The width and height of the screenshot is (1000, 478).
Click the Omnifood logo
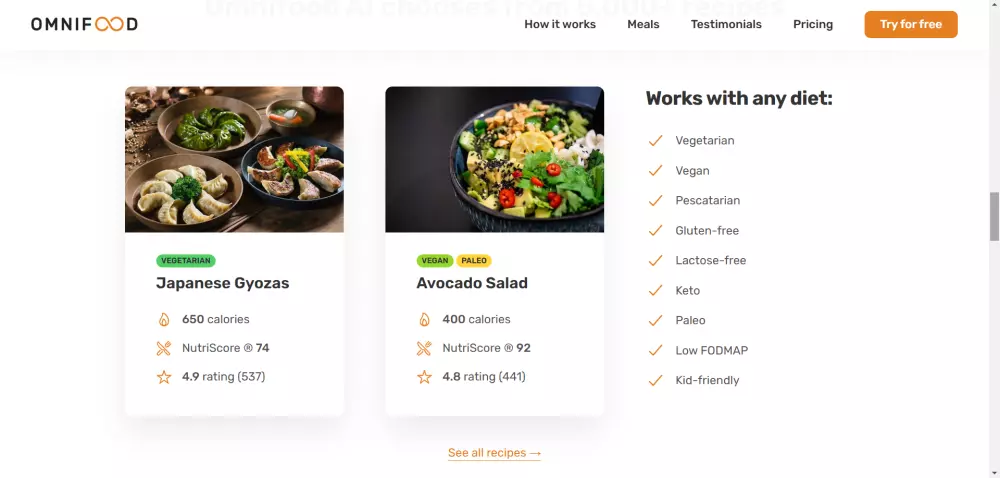pyautogui.click(x=84, y=24)
